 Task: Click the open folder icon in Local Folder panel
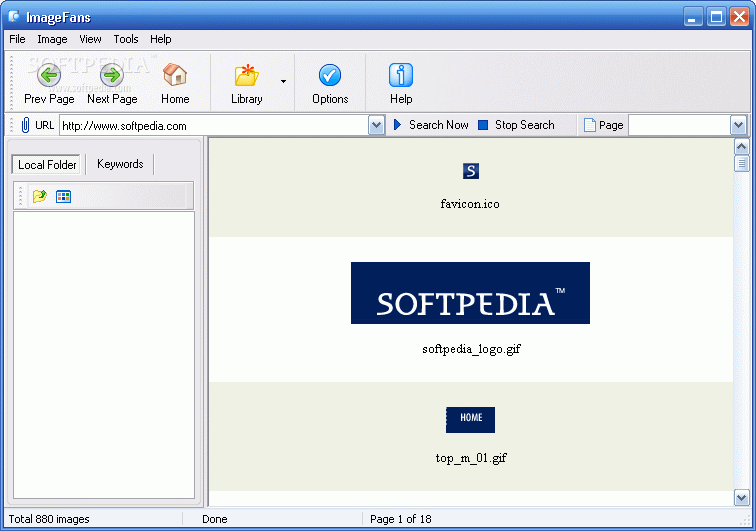click(x=40, y=196)
